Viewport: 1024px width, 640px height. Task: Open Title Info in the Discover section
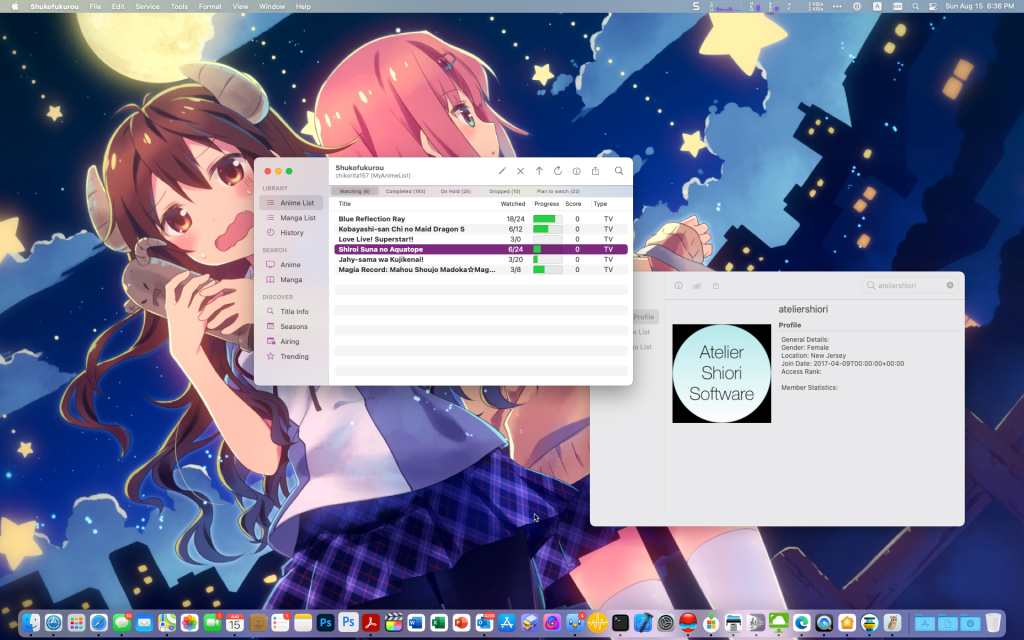(x=291, y=312)
